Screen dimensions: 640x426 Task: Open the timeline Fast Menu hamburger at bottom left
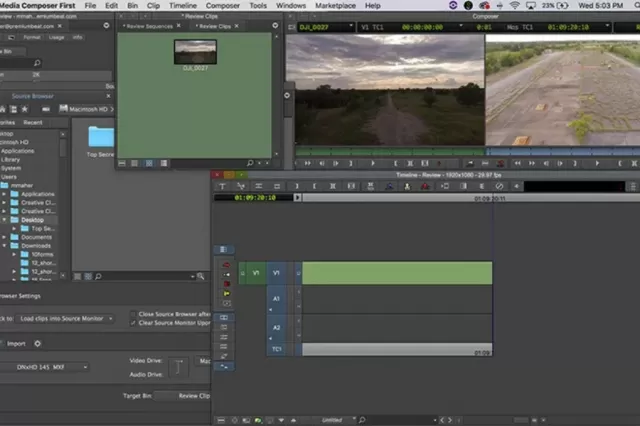click(221, 420)
